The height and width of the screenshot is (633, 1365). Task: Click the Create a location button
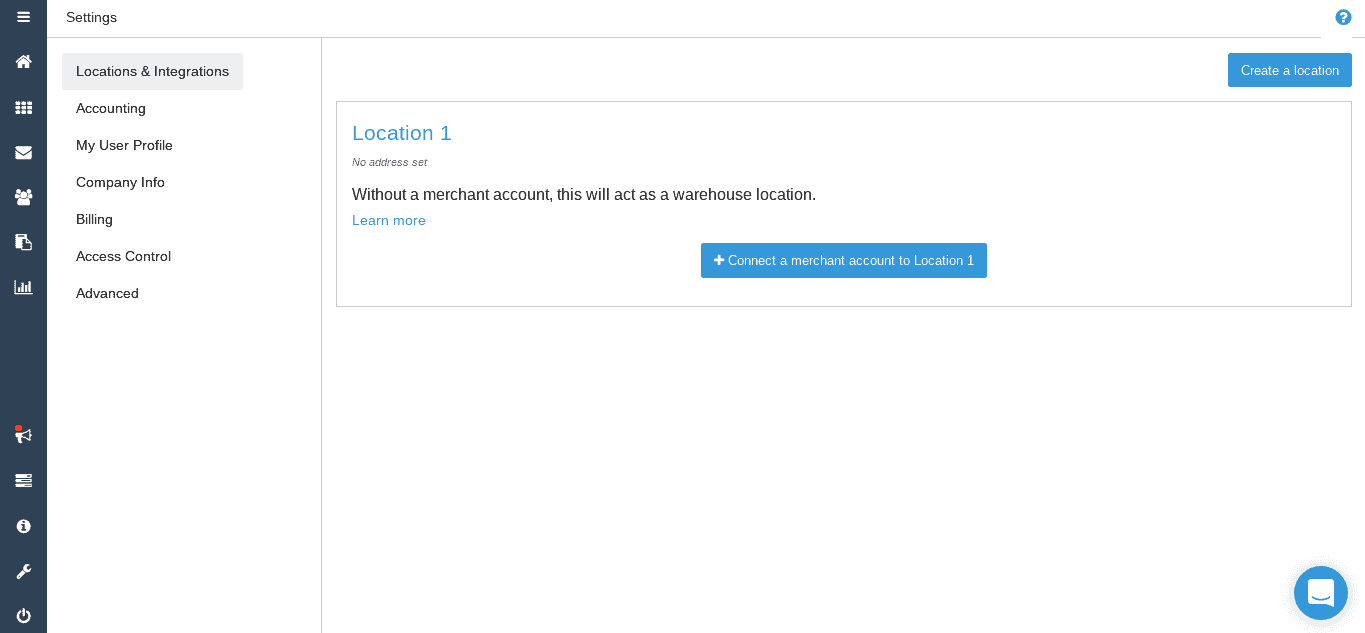pyautogui.click(x=1290, y=70)
